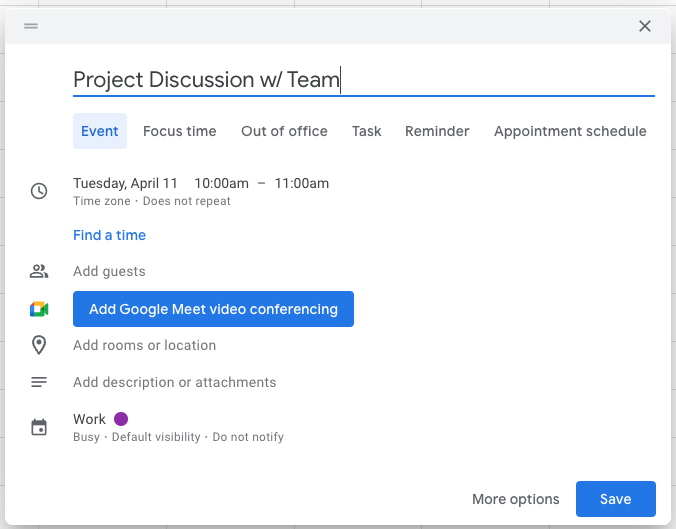
Task: Click Add rooms or location field
Action: [144, 345]
